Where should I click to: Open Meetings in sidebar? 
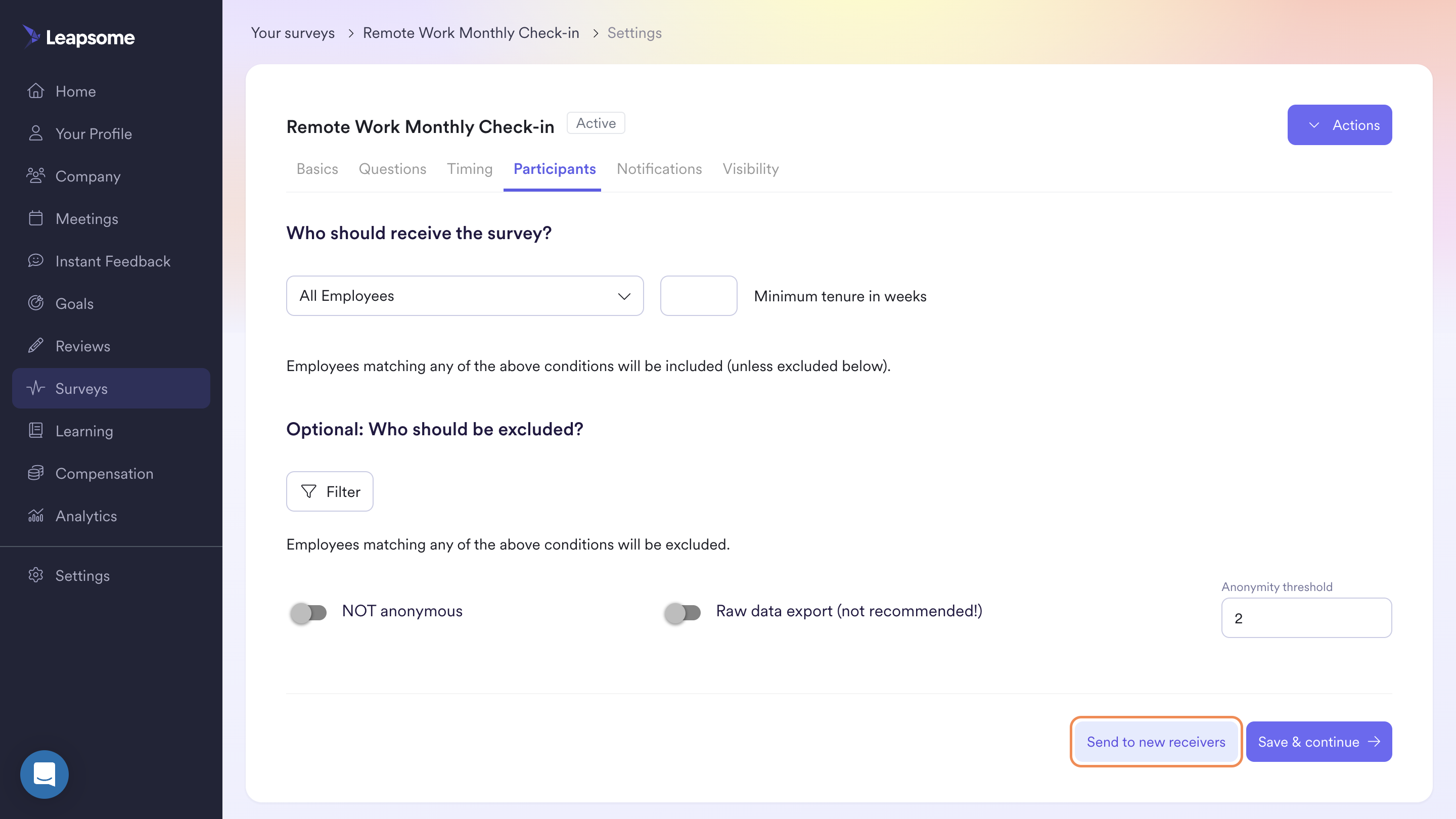pos(111,218)
